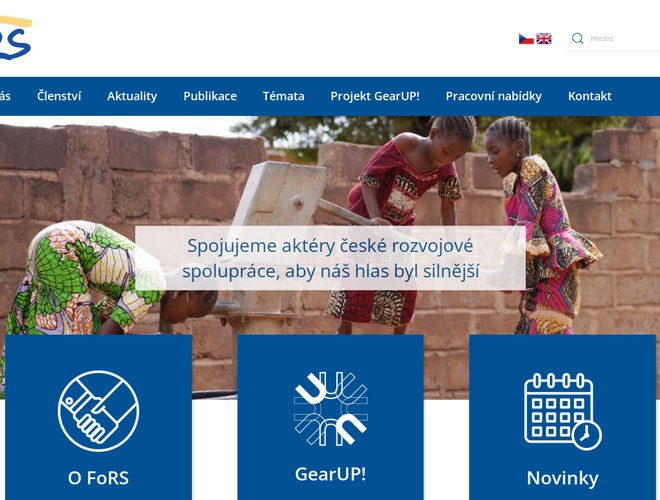660x500 pixels.
Task: Open the Aktuality menu item
Action: pyautogui.click(x=132, y=96)
